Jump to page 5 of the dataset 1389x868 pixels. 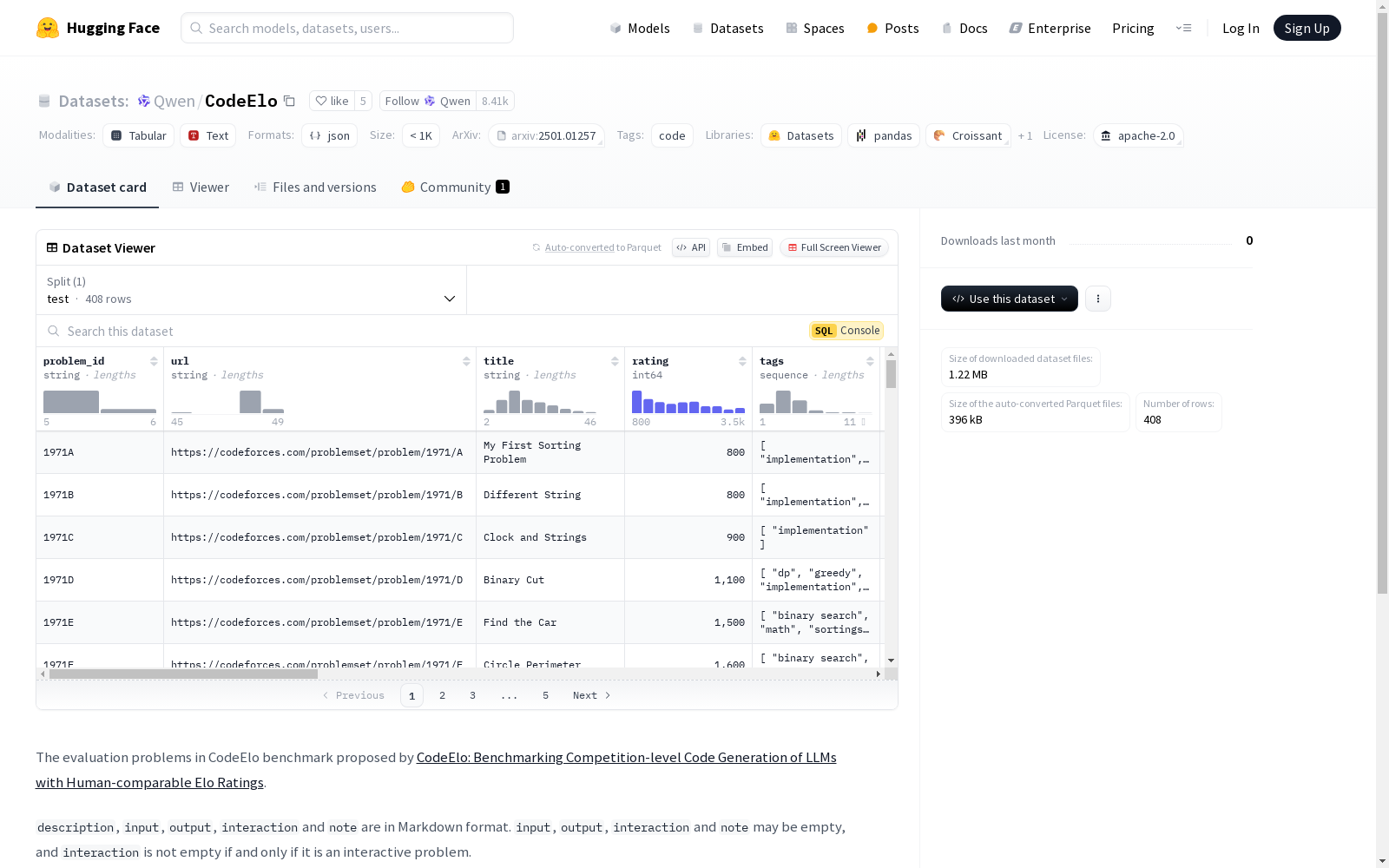coord(546,695)
